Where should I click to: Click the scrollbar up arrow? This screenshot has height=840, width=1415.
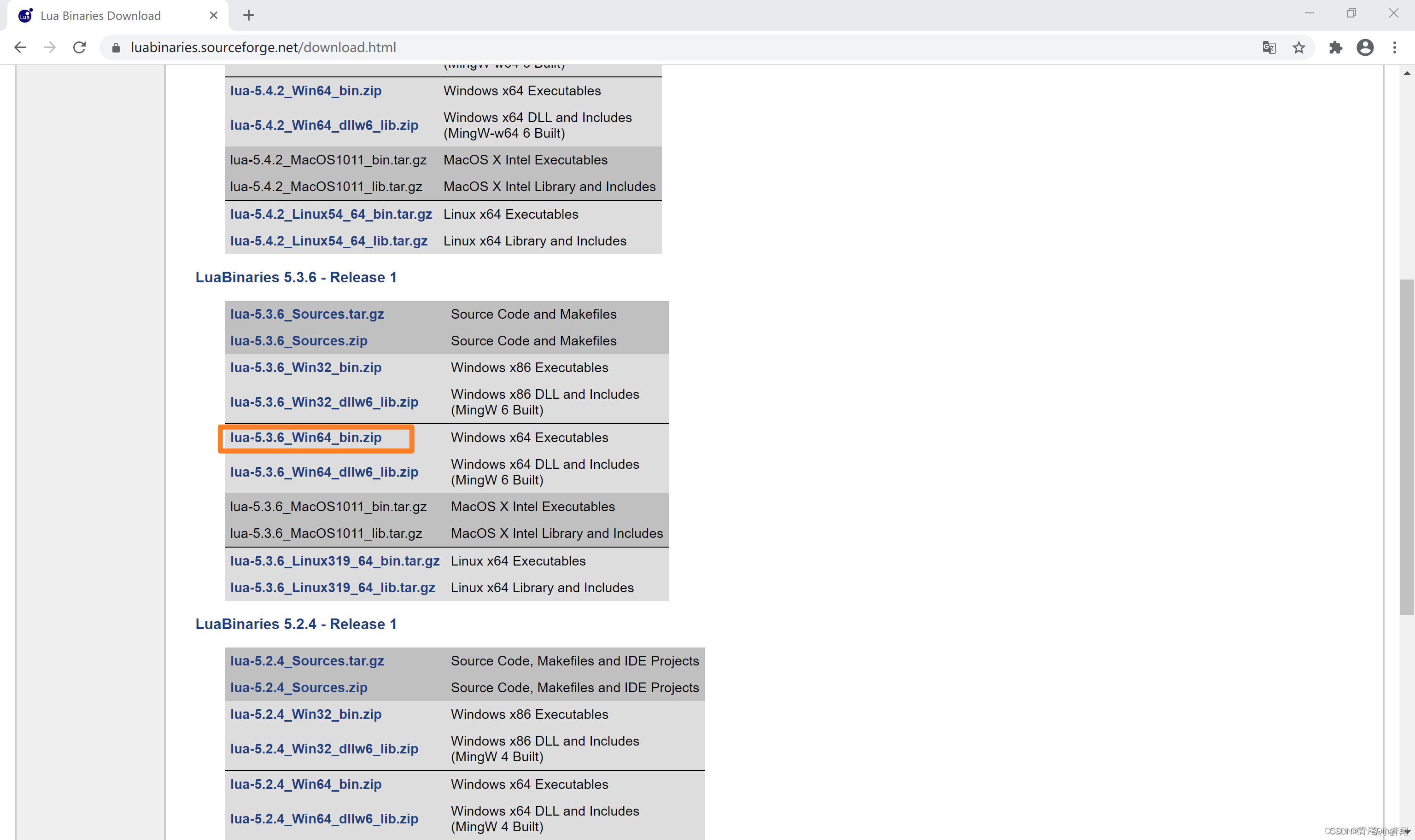(1407, 74)
